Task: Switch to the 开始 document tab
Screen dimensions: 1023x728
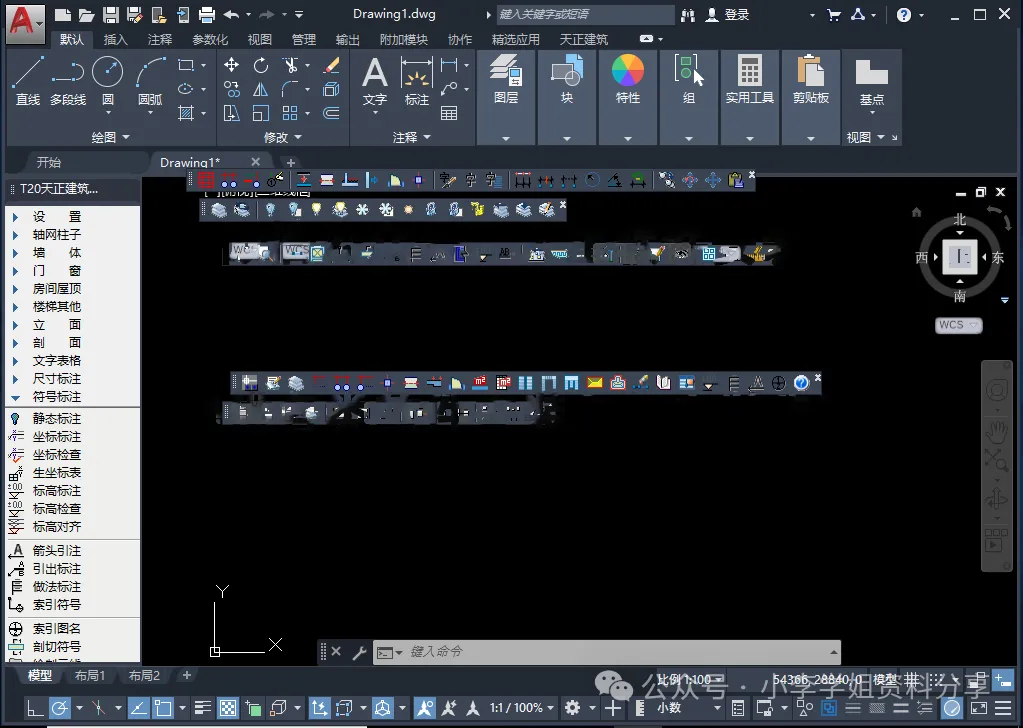Action: (49, 162)
